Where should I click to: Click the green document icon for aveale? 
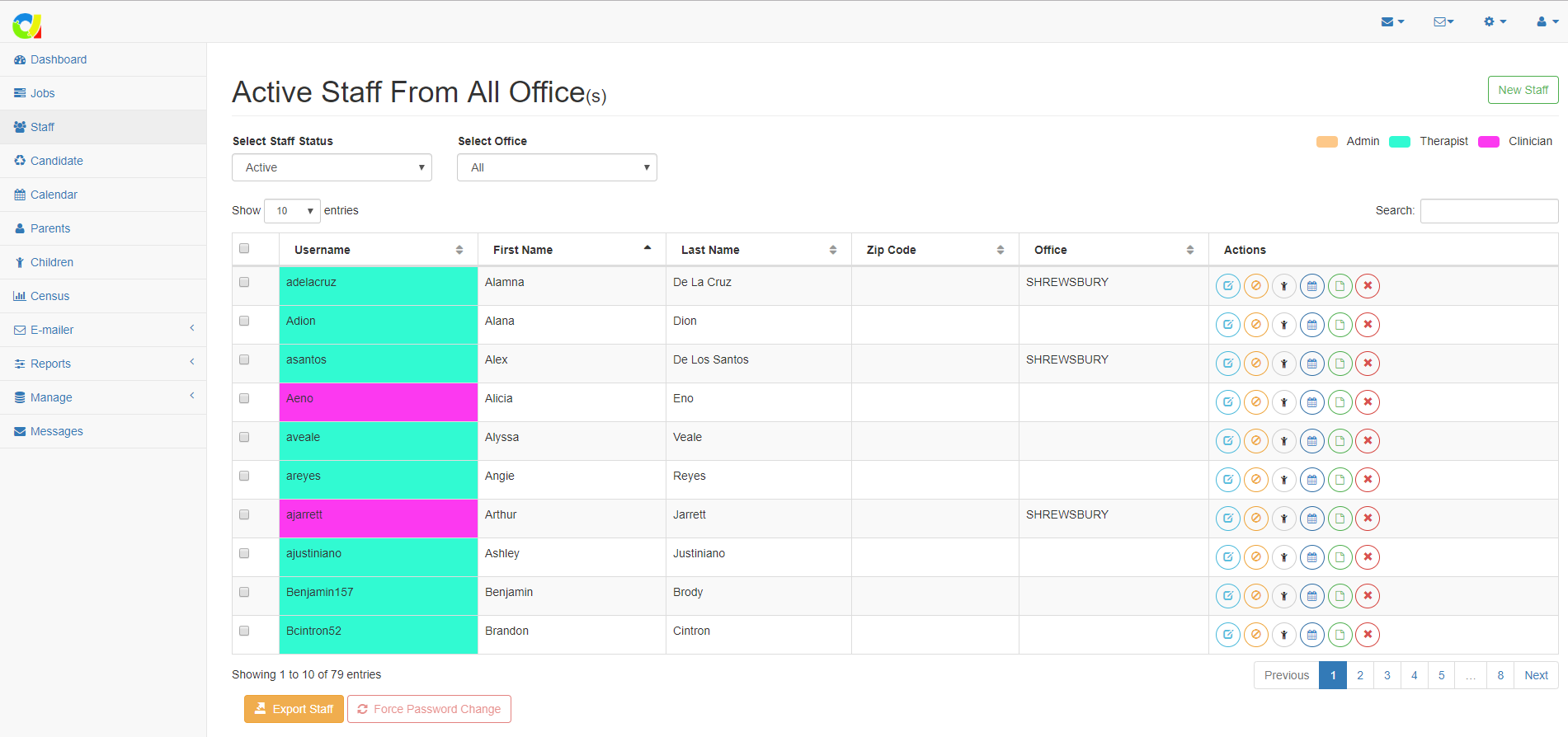pyautogui.click(x=1340, y=441)
